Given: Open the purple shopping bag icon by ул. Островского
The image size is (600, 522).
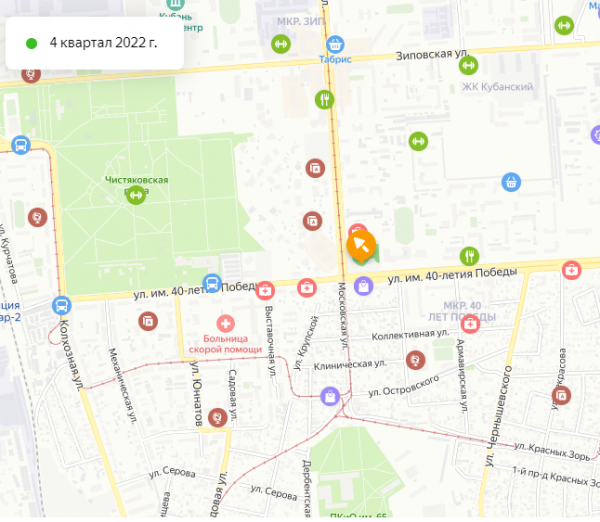Looking at the screenshot, I should [x=330, y=396].
